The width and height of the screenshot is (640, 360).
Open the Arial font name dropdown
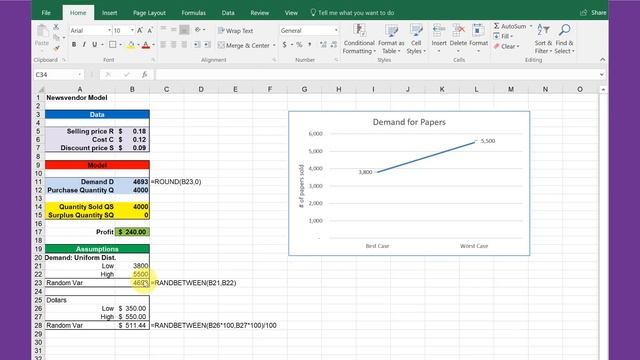click(x=109, y=31)
